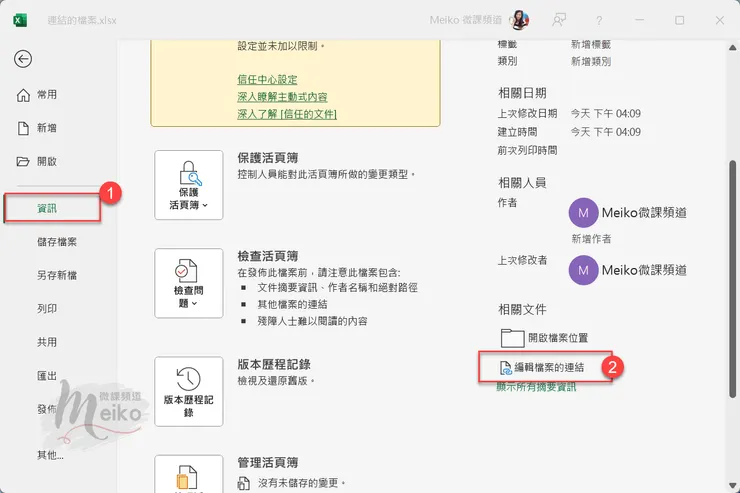Click 編輯檔案的連結
The image size is (740, 493).
[x=542, y=367]
